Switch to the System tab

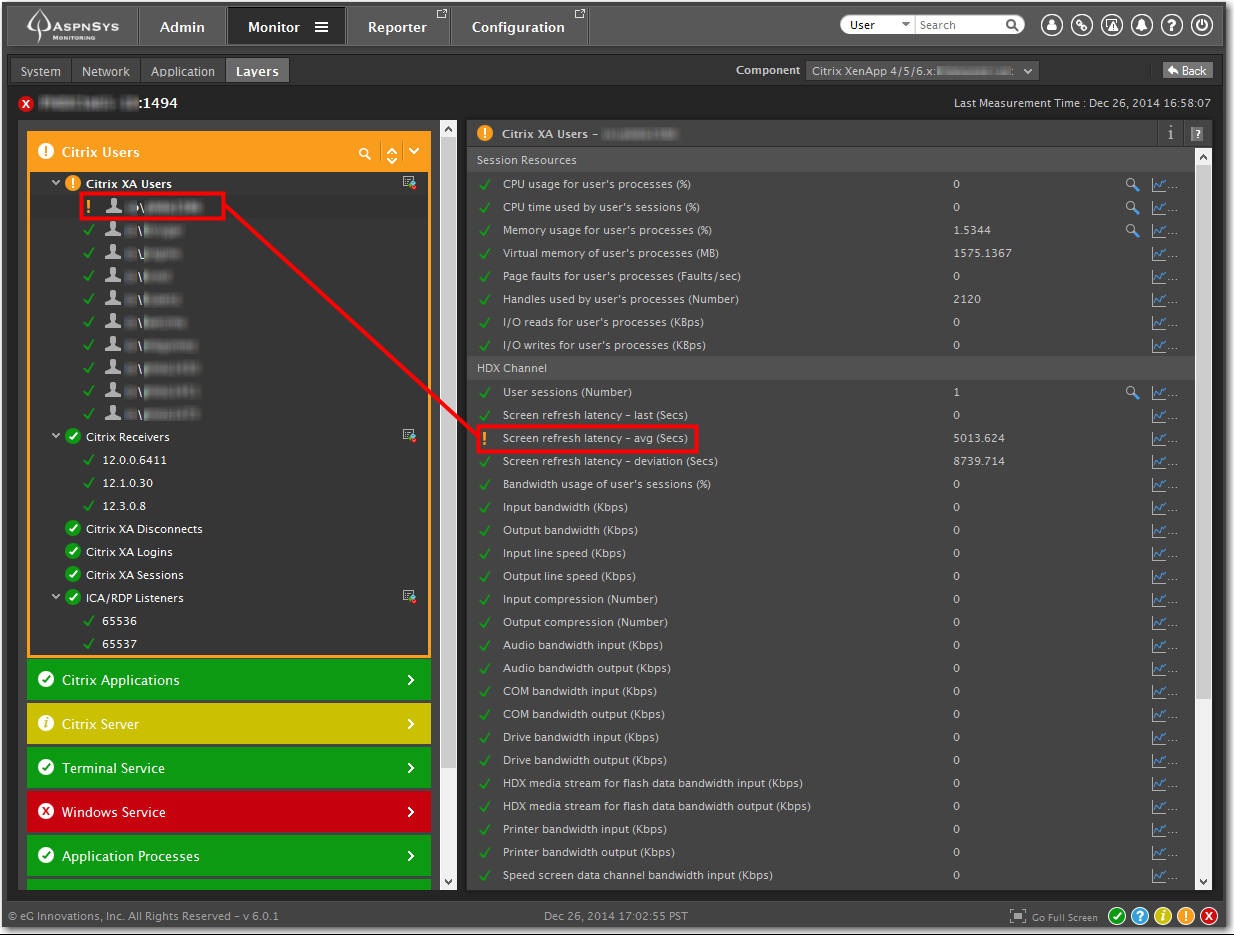(41, 71)
